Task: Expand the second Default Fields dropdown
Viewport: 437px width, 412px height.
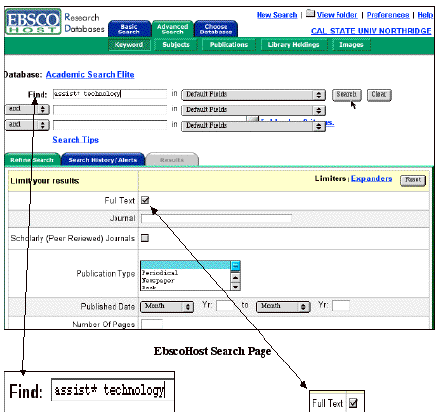Action: tap(253, 110)
